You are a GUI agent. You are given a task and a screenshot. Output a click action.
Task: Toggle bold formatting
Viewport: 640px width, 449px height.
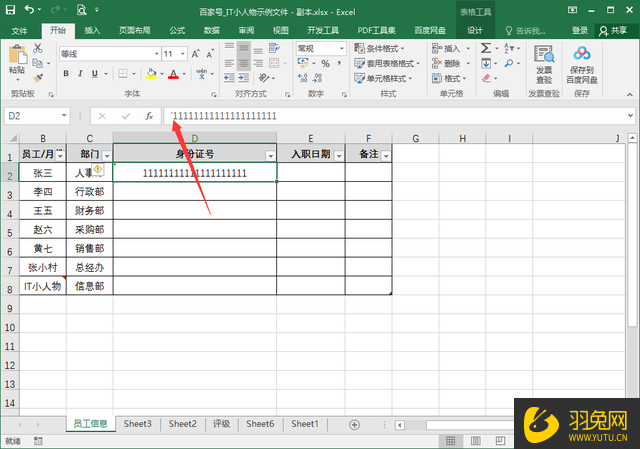[x=66, y=73]
